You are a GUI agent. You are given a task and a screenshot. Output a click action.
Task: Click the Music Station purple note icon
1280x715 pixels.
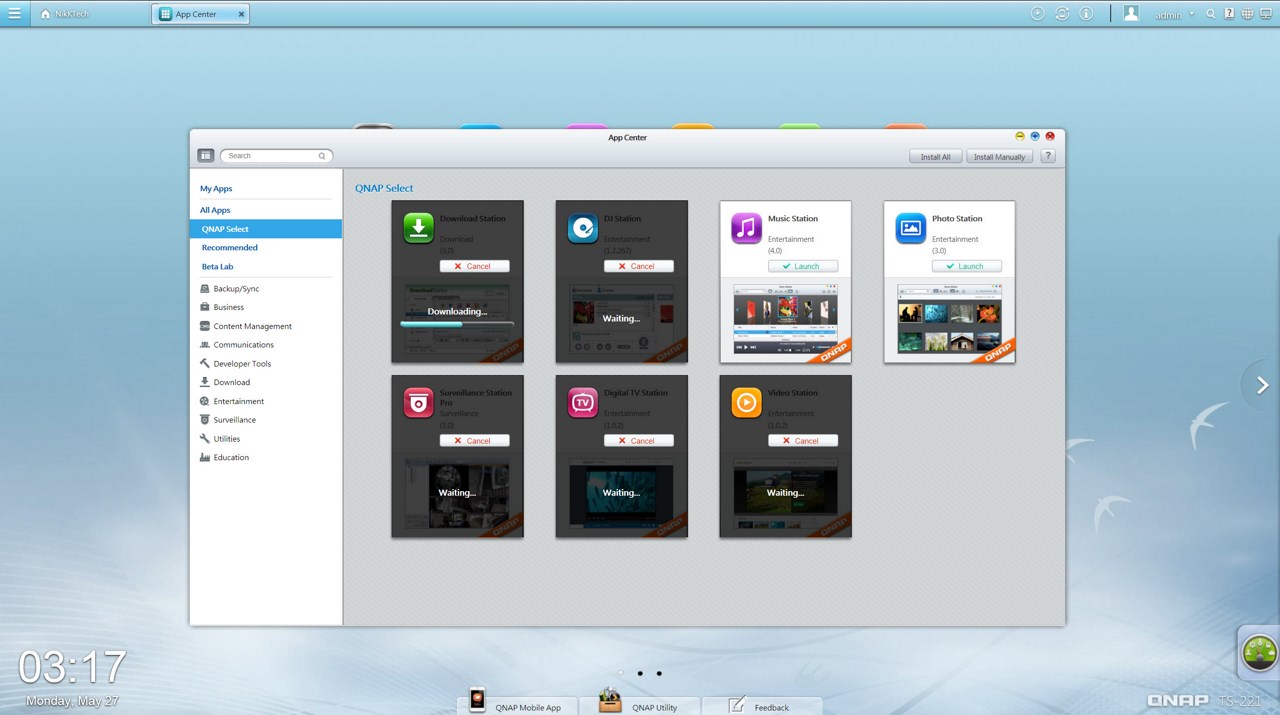(x=747, y=228)
